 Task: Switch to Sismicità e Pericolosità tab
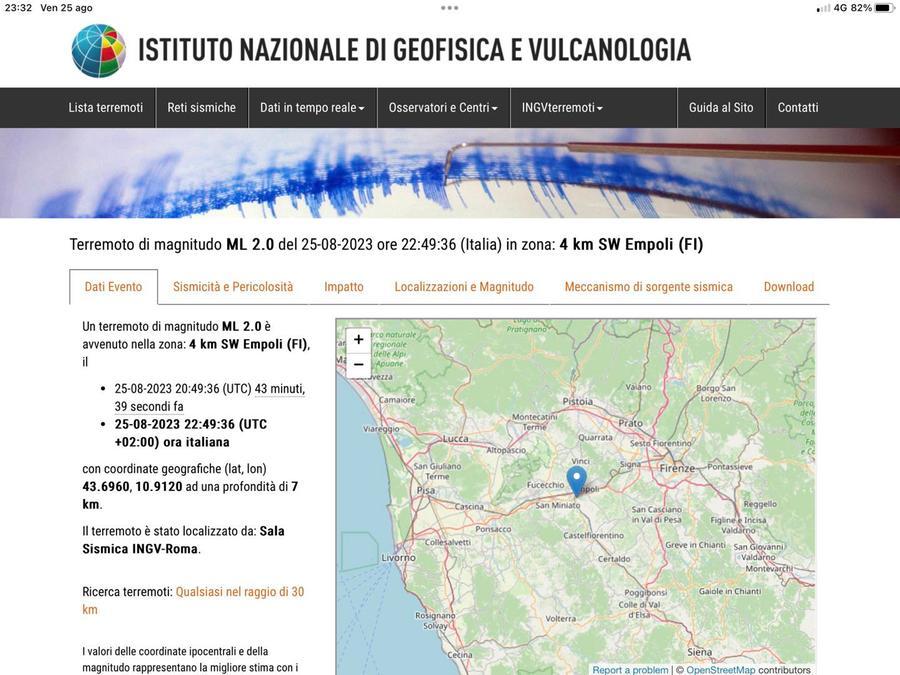[233, 286]
